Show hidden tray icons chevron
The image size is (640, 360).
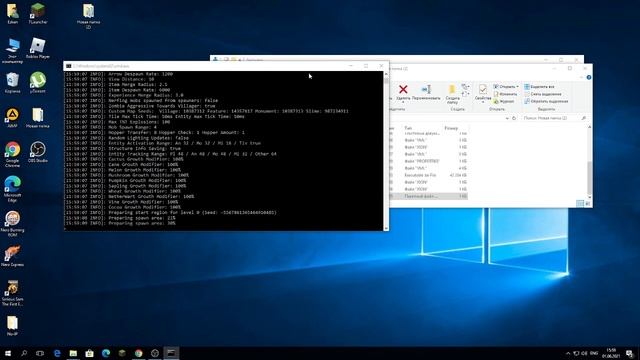click(x=568, y=353)
